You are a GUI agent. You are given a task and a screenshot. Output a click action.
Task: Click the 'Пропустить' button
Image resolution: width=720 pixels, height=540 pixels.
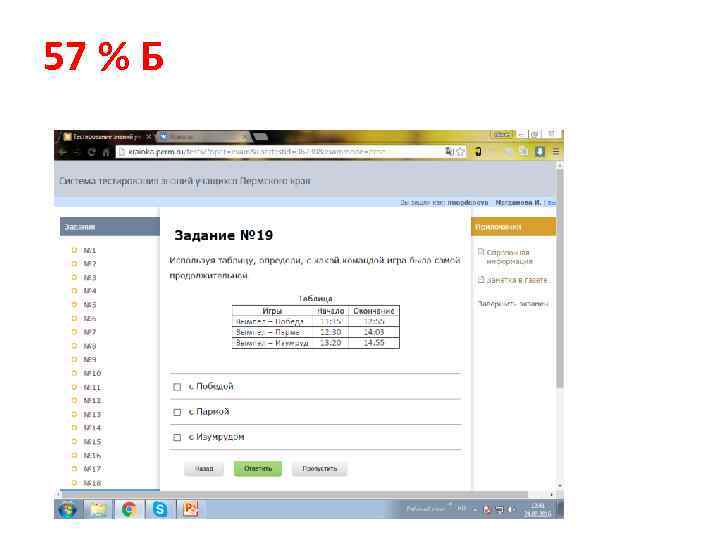[x=320, y=469]
